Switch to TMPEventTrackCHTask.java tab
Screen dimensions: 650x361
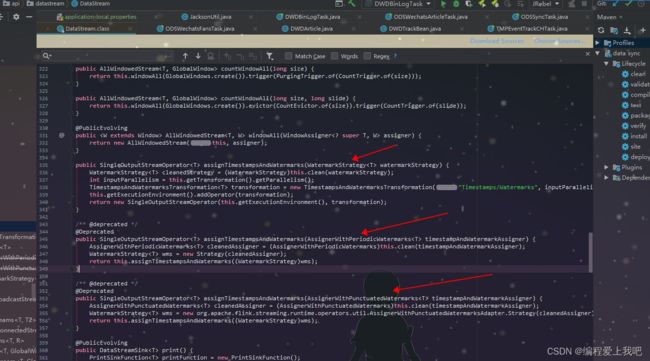[x=527, y=29]
